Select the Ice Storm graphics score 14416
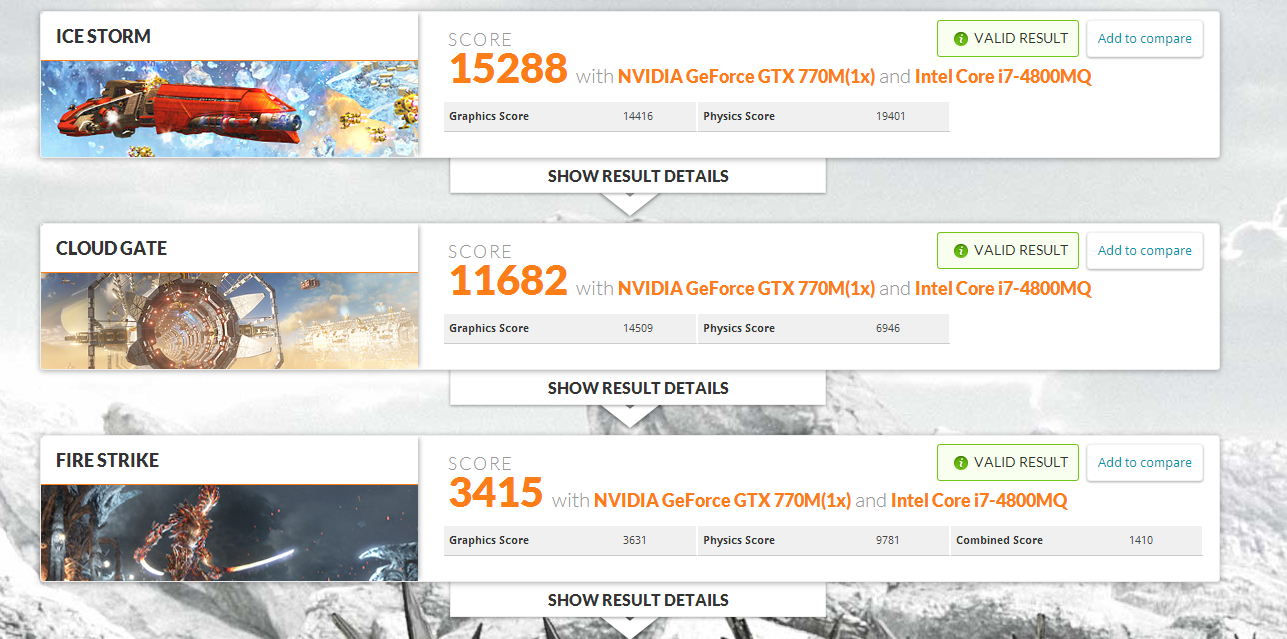 point(638,117)
